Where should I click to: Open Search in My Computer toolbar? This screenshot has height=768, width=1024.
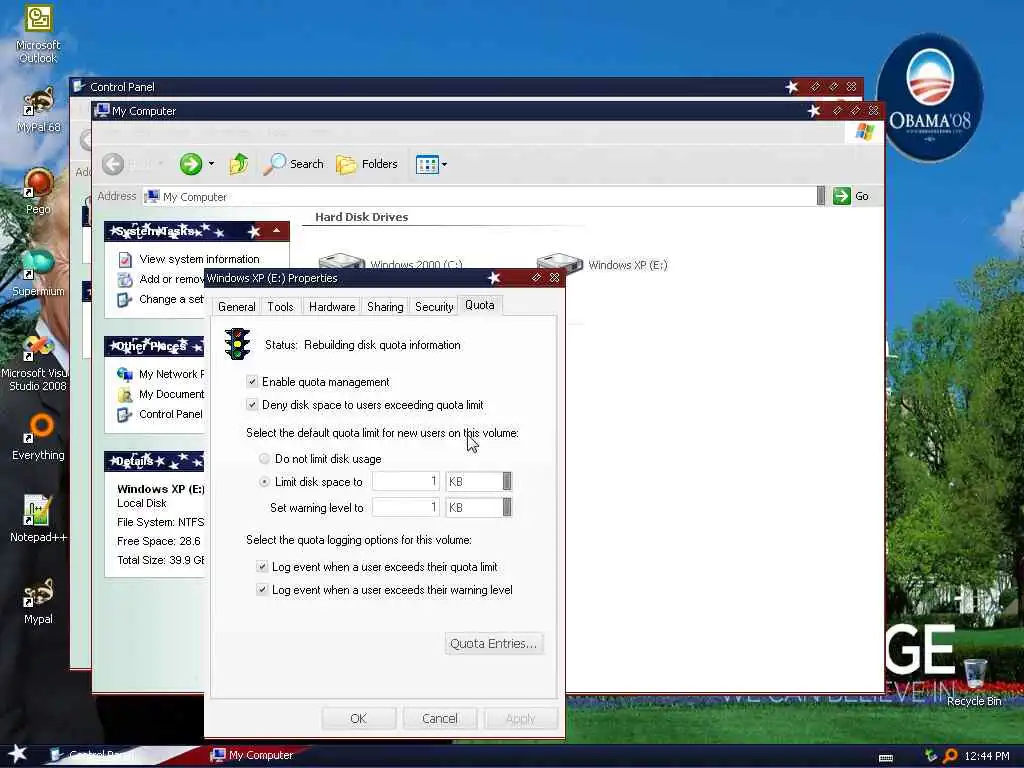click(x=293, y=164)
